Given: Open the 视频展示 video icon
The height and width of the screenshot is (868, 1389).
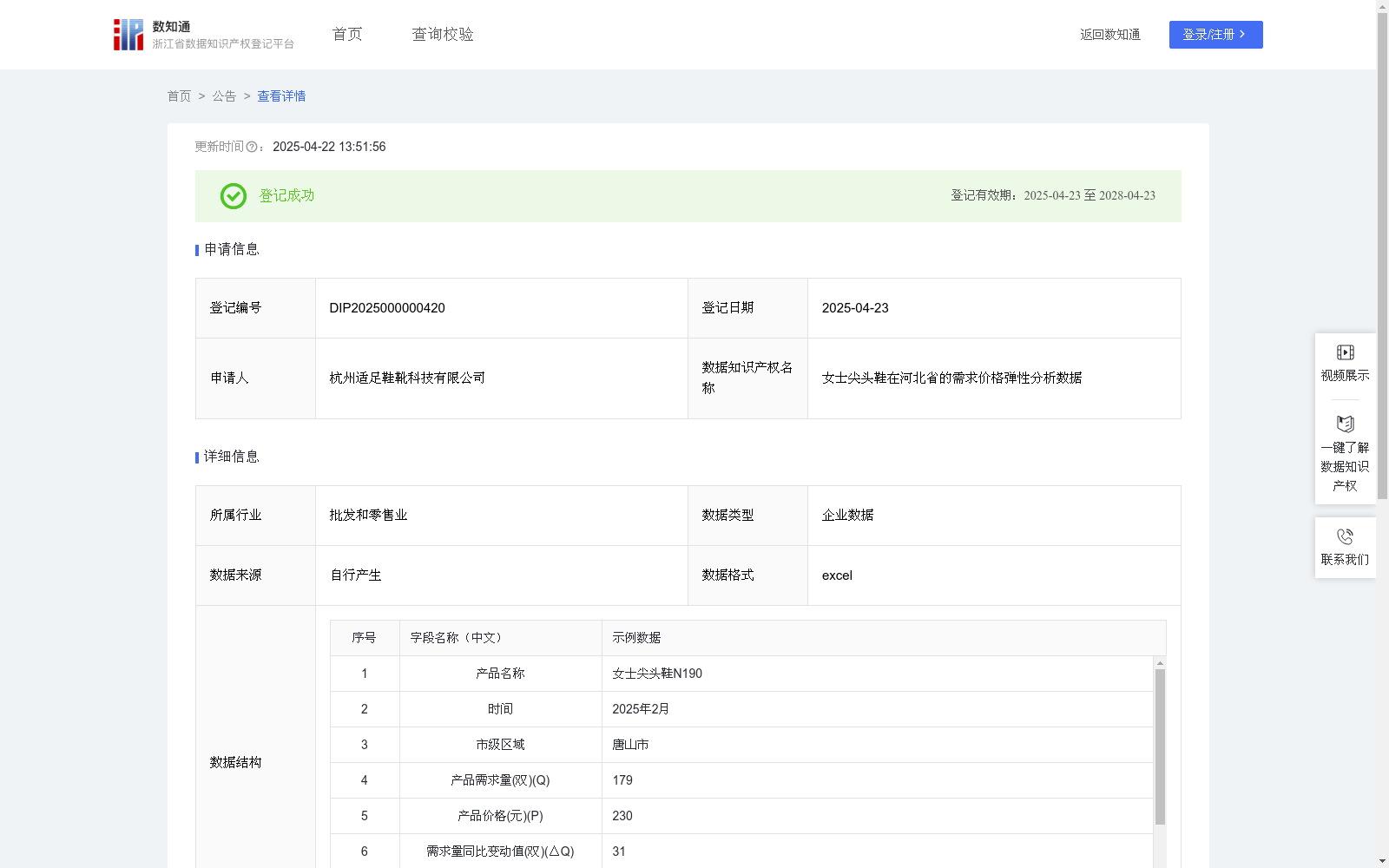Looking at the screenshot, I should [1345, 352].
